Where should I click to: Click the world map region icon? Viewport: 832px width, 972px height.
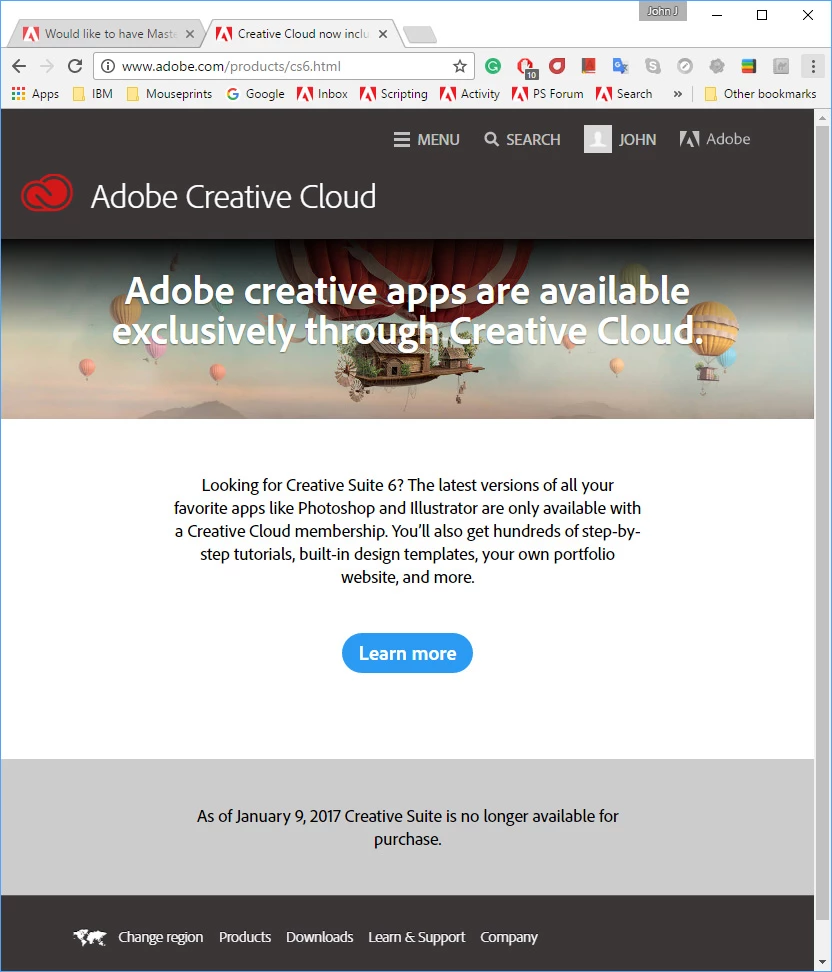pos(89,937)
